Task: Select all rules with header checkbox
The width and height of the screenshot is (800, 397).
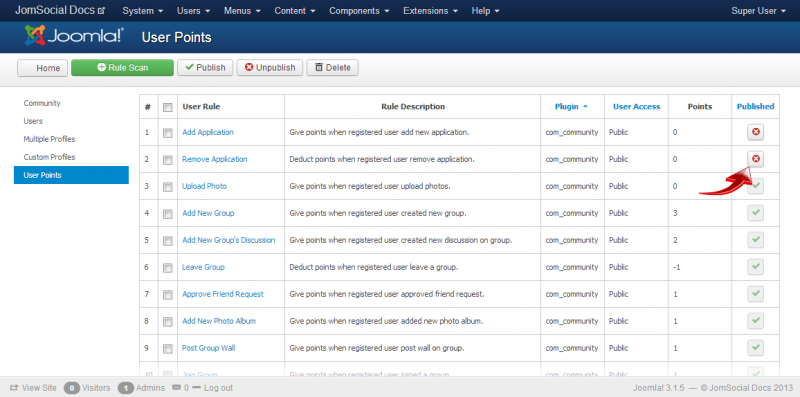Action: click(167, 107)
